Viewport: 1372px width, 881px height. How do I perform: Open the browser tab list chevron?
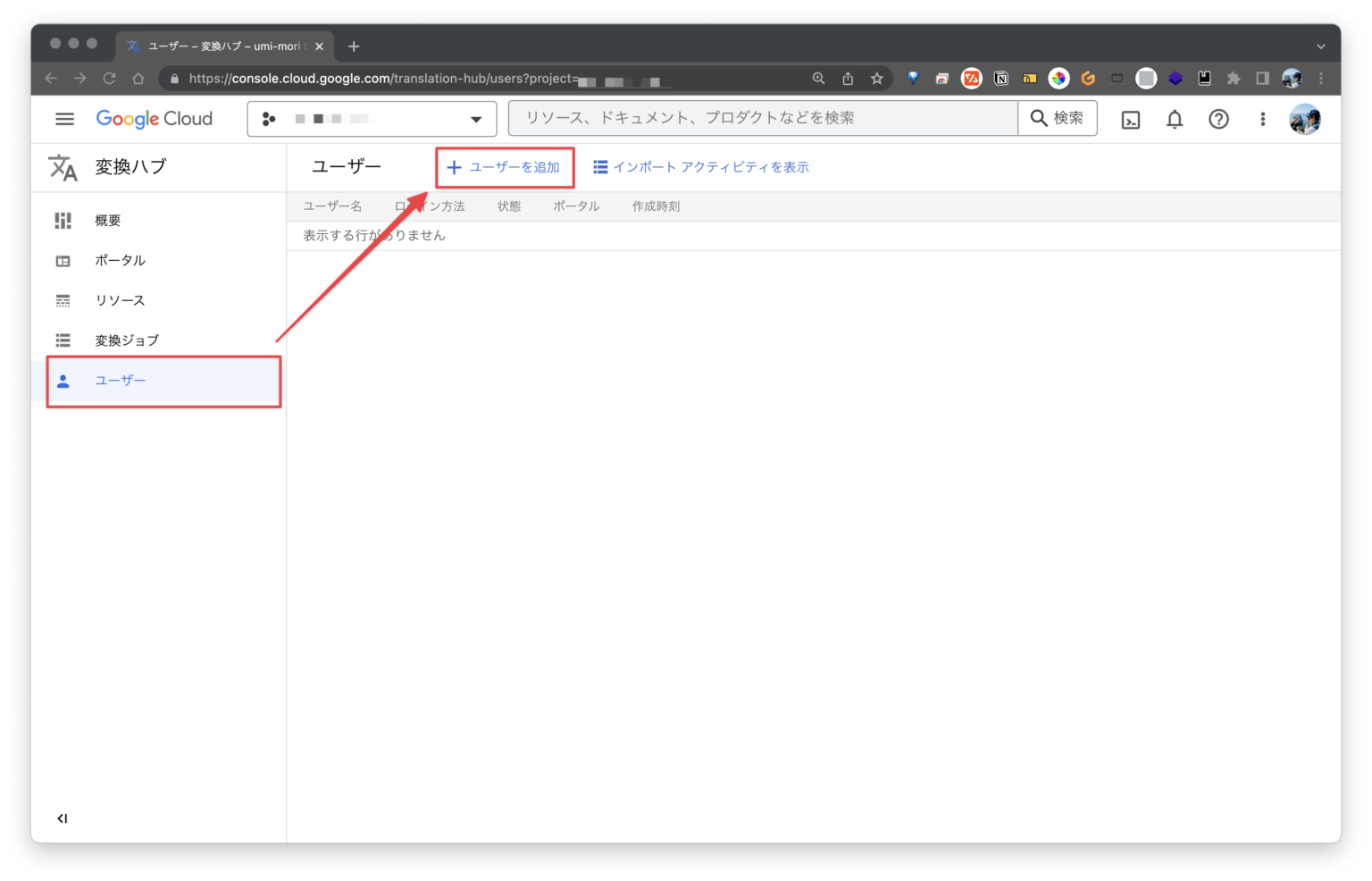pos(1320,46)
